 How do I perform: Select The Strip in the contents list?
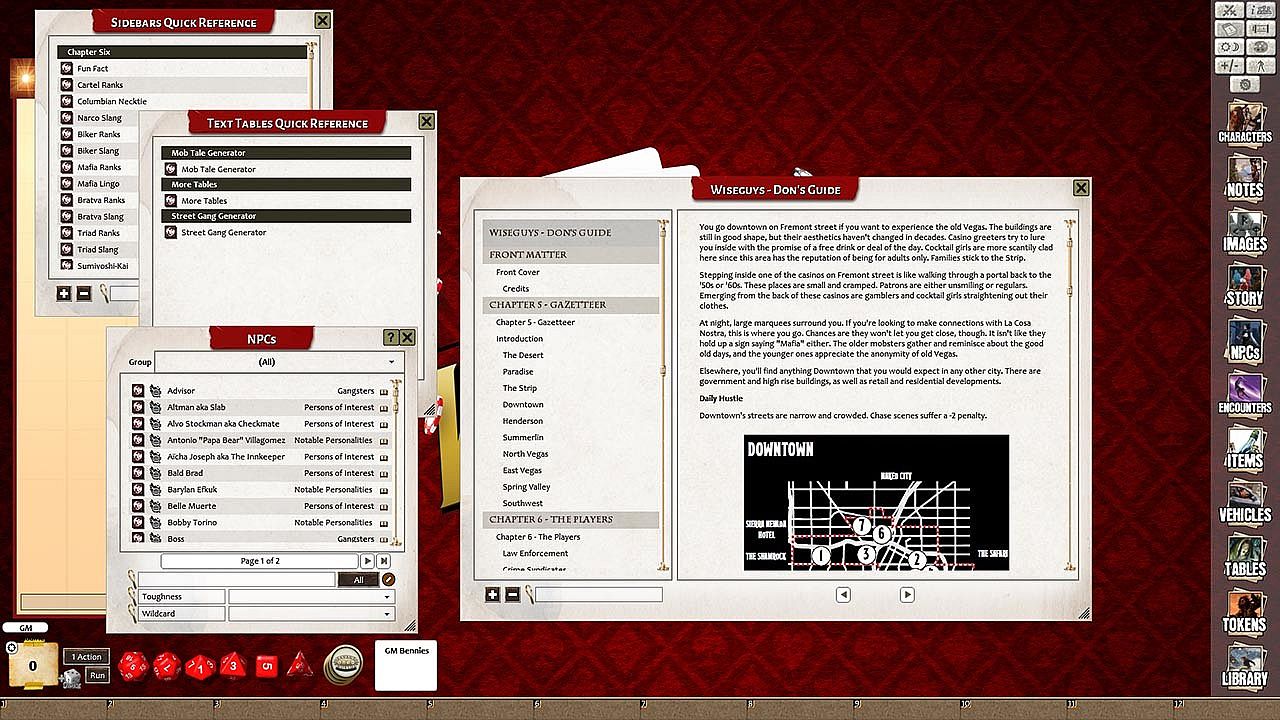pos(520,388)
